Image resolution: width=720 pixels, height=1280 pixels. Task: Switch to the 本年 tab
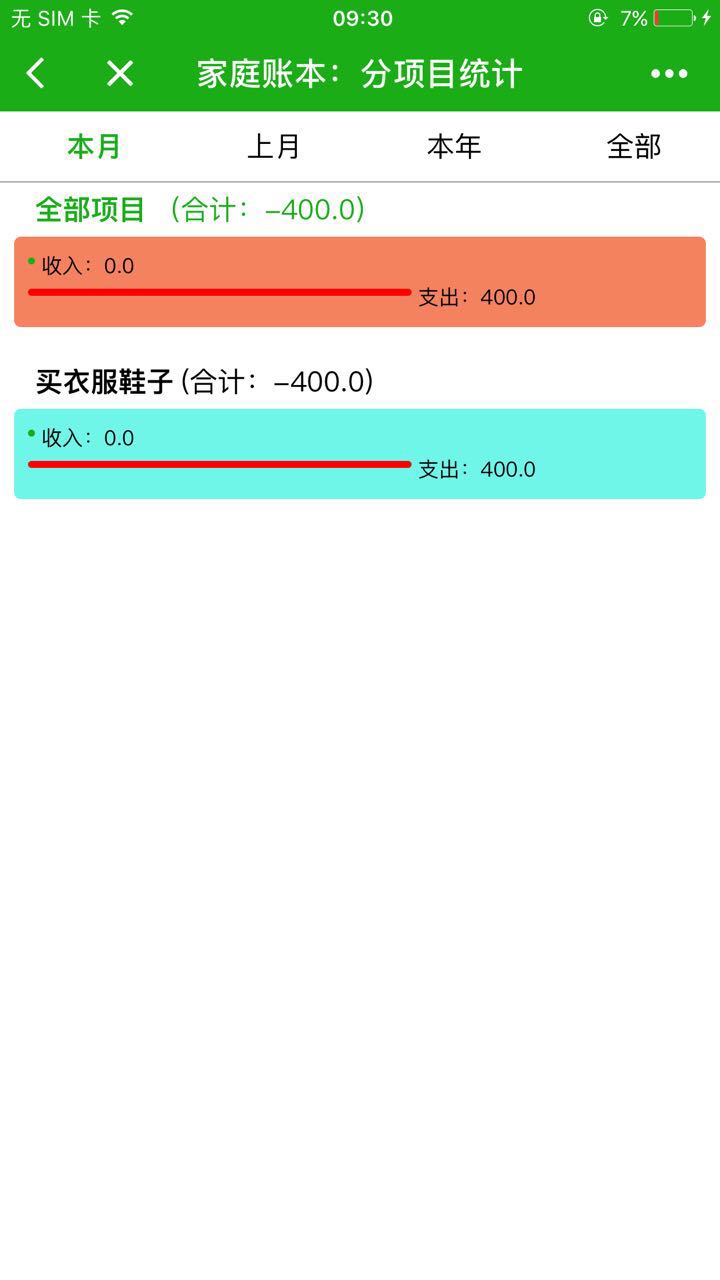click(454, 147)
